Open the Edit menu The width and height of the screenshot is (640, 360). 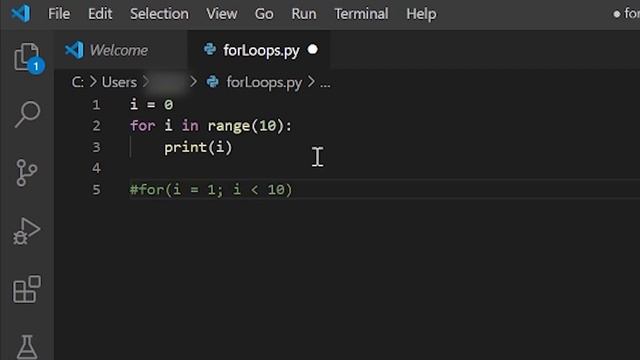100,14
